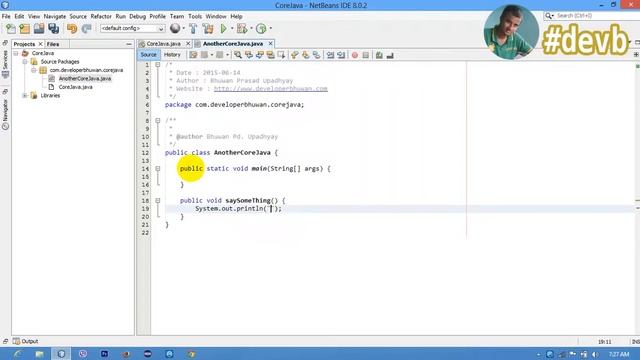Viewport: 640px width, 360px height.
Task: Open the File menu
Action: 6,16
